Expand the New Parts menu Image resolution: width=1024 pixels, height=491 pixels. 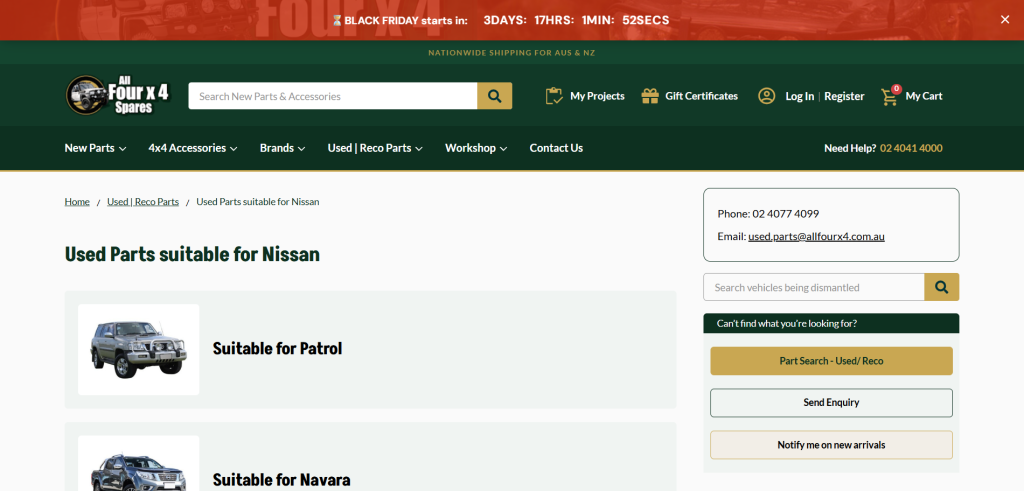point(95,148)
